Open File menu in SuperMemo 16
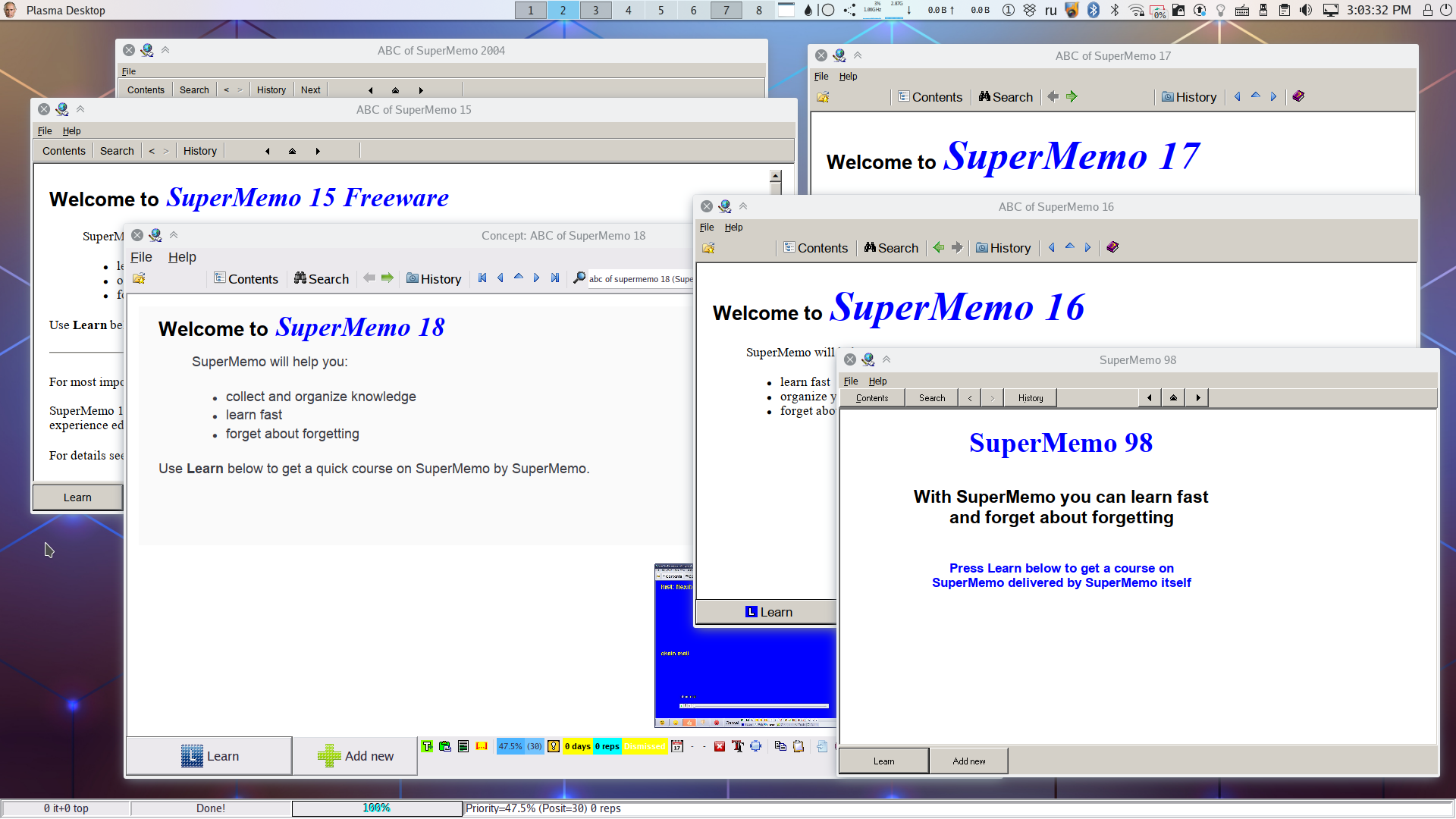 coord(707,227)
